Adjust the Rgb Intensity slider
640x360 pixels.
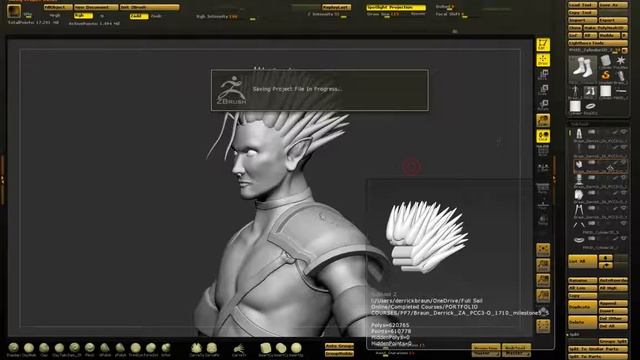[x=227, y=17]
